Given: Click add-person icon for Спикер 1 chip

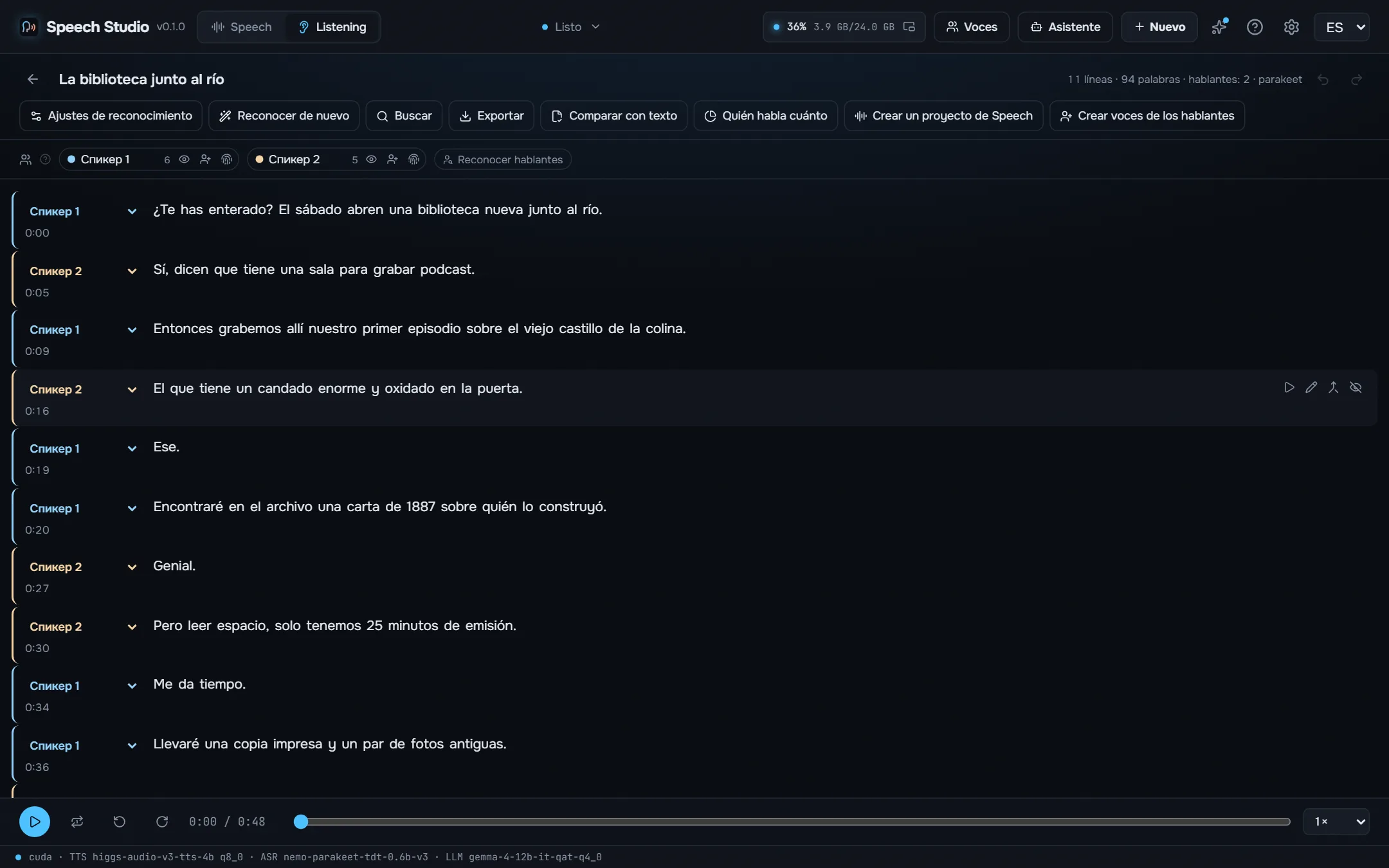Looking at the screenshot, I should pyautogui.click(x=205, y=159).
